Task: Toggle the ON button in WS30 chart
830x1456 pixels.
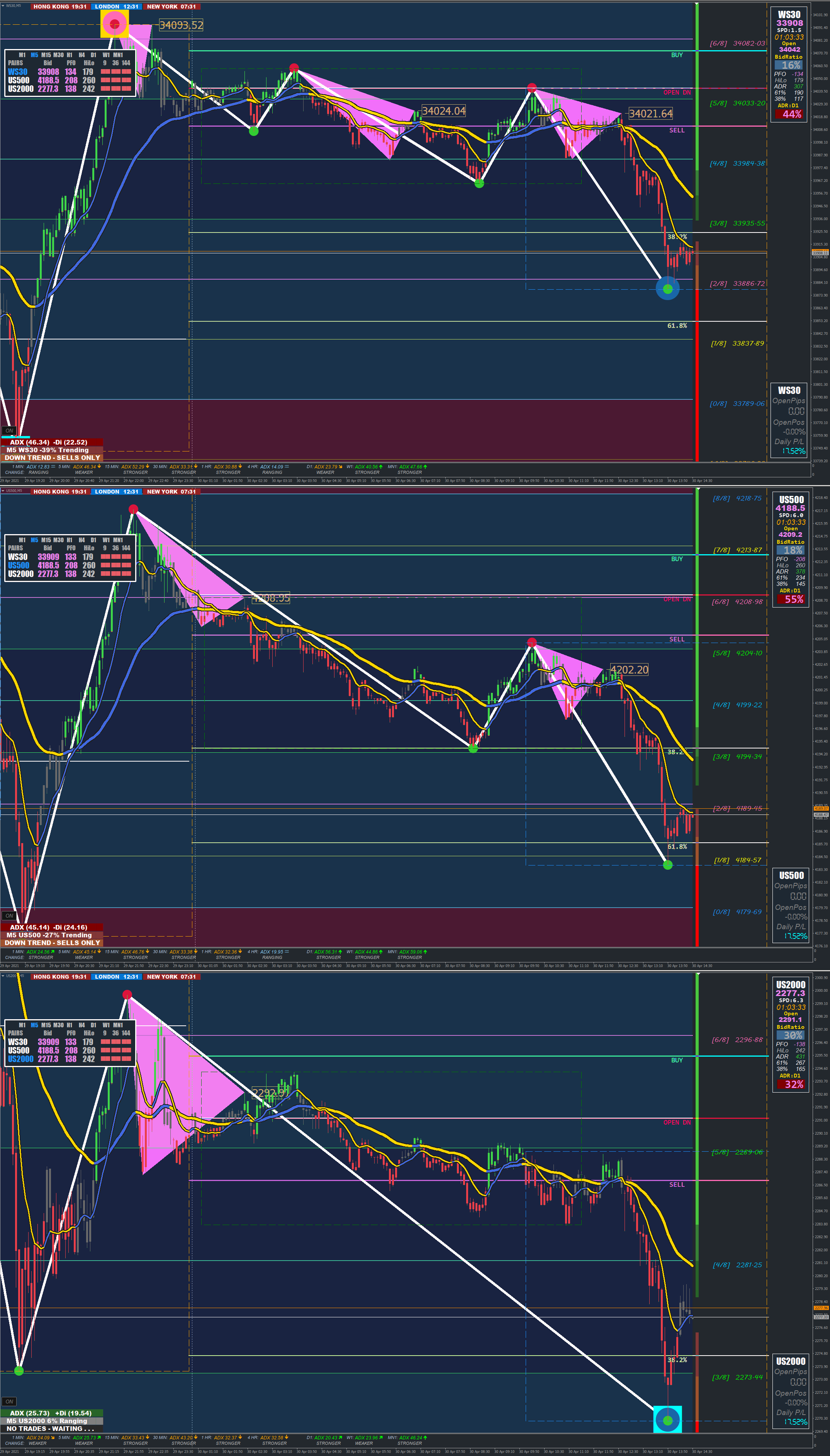Action: pos(9,431)
